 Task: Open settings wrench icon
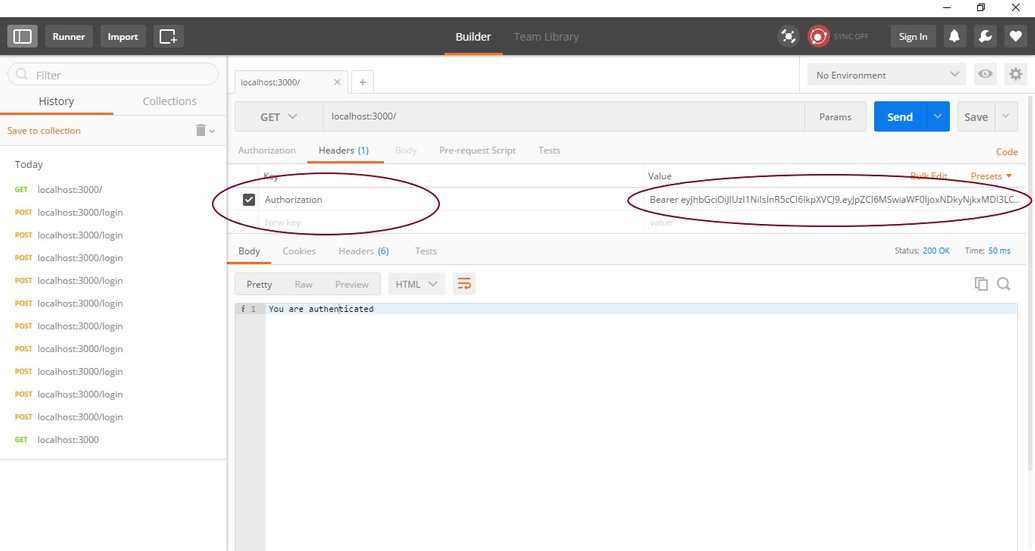pyautogui.click(x=985, y=36)
